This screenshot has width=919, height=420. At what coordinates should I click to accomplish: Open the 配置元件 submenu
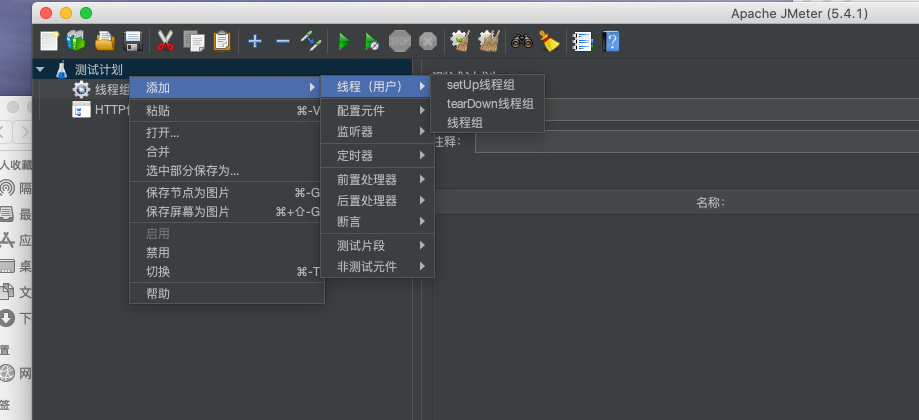tap(377, 110)
